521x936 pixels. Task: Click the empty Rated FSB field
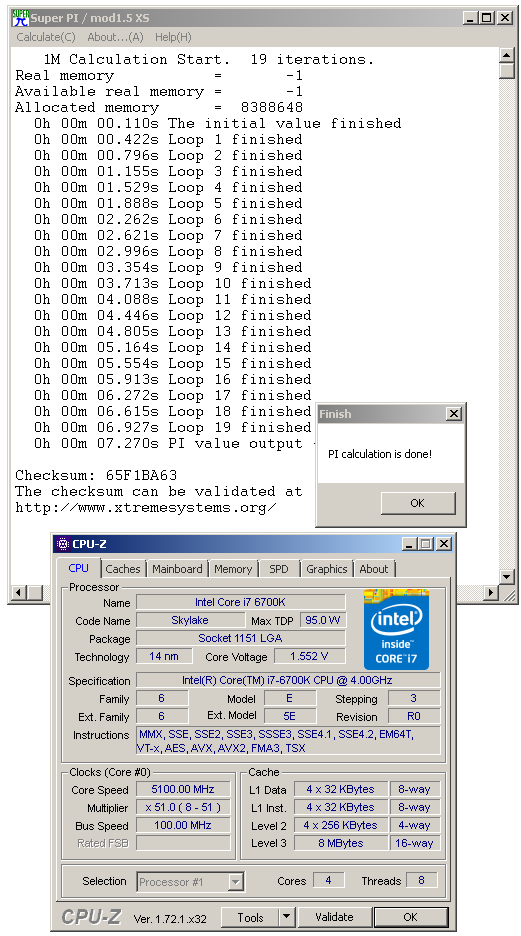coord(183,843)
